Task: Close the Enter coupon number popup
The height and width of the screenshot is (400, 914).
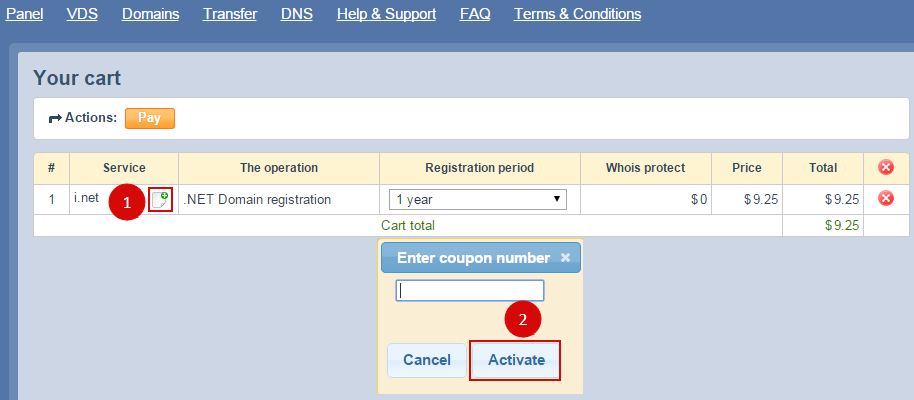Action: pyautogui.click(x=565, y=258)
